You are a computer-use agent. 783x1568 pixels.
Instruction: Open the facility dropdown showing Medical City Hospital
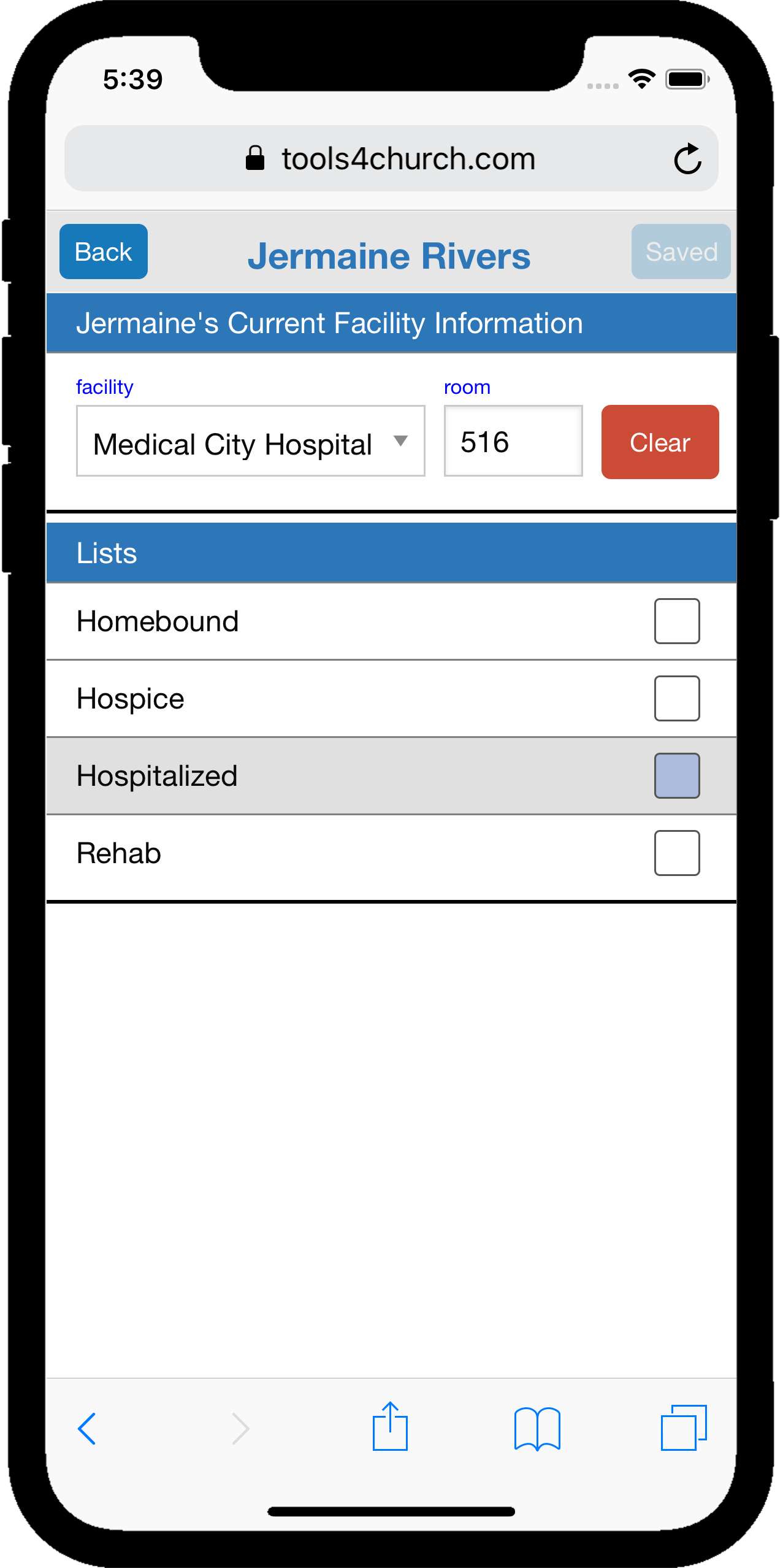[x=233, y=442]
